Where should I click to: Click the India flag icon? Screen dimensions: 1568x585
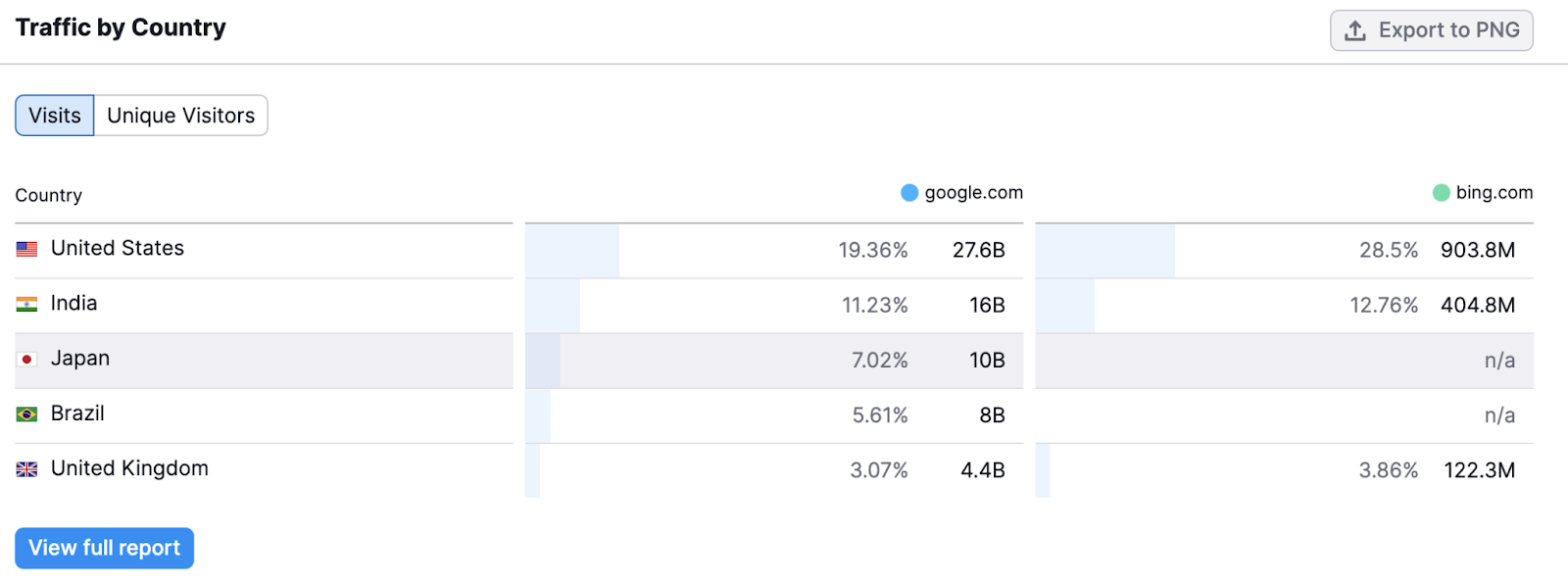point(26,303)
